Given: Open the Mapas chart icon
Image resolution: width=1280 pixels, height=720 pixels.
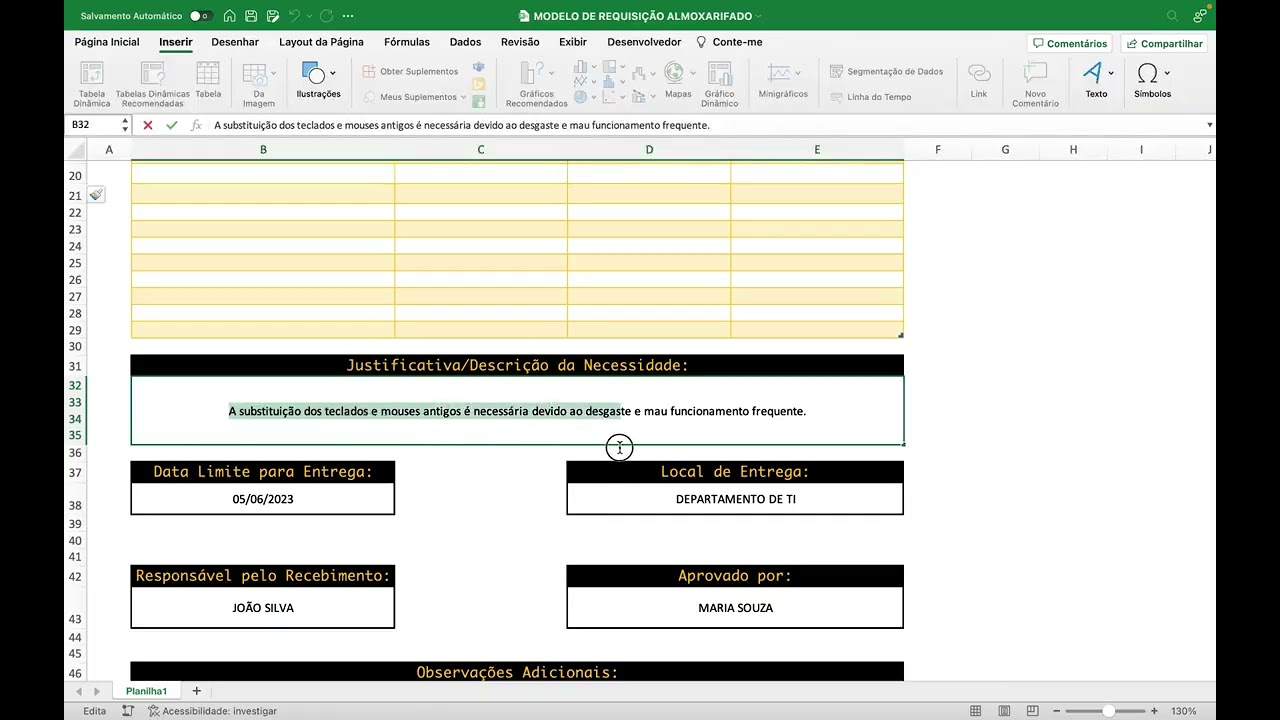Looking at the screenshot, I should (678, 80).
